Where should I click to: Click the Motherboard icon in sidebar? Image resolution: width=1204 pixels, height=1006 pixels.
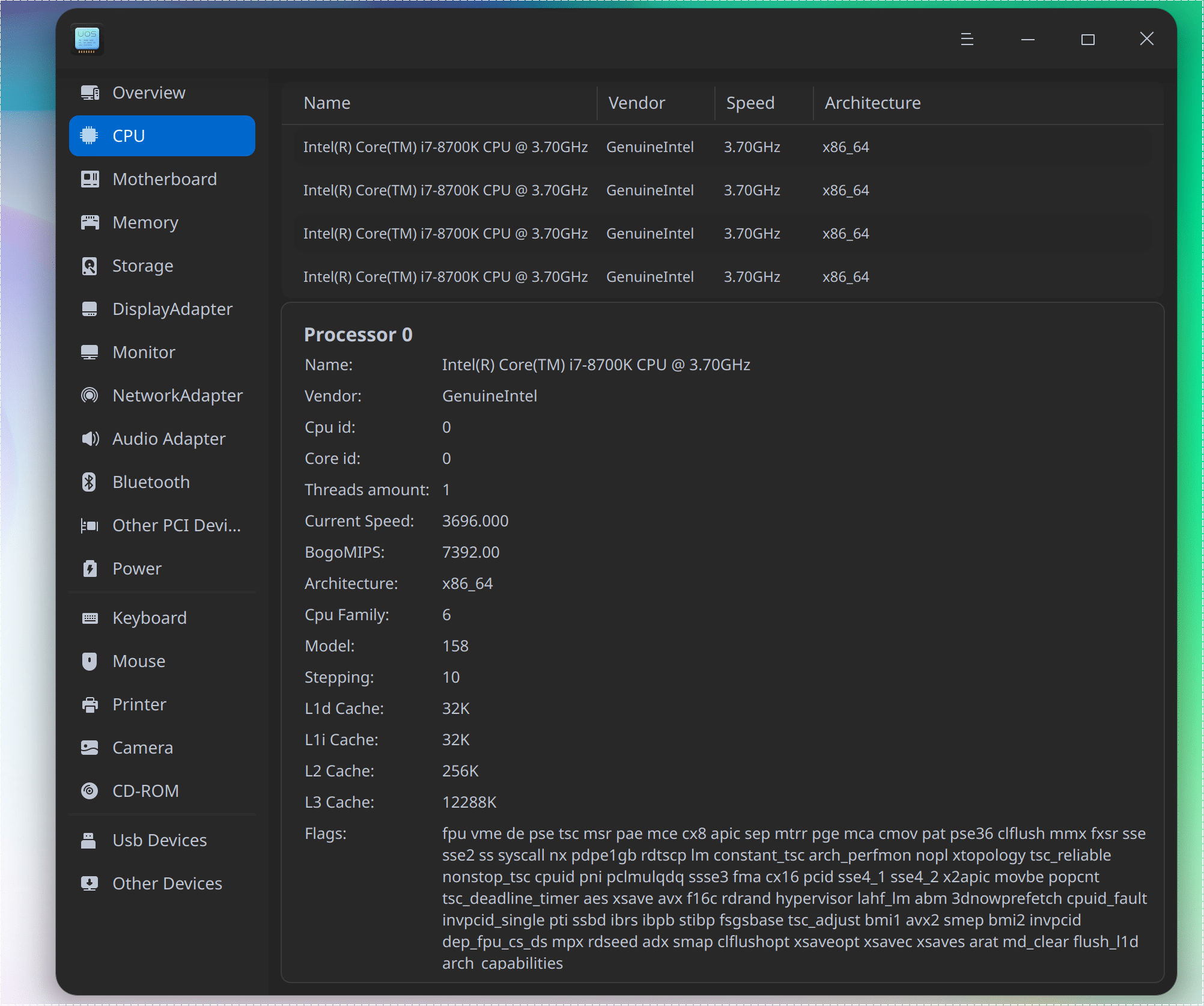click(90, 179)
